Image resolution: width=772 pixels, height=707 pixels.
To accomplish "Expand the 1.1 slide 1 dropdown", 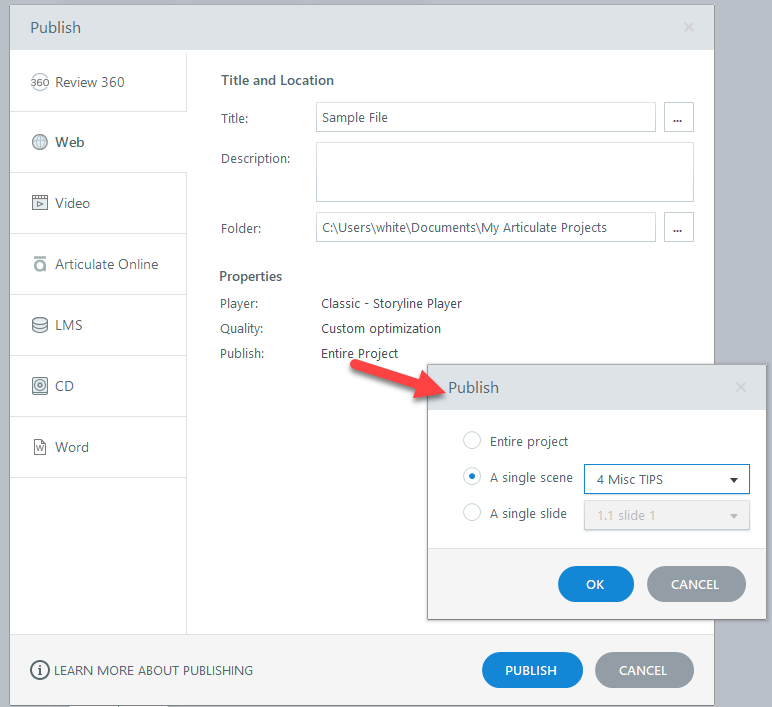I will tap(666, 516).
